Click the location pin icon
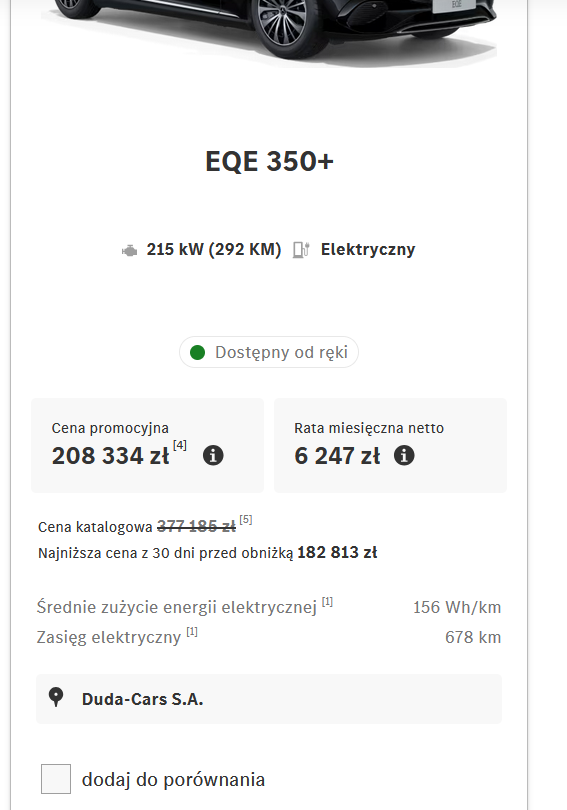This screenshot has width=567, height=810. [x=56, y=697]
